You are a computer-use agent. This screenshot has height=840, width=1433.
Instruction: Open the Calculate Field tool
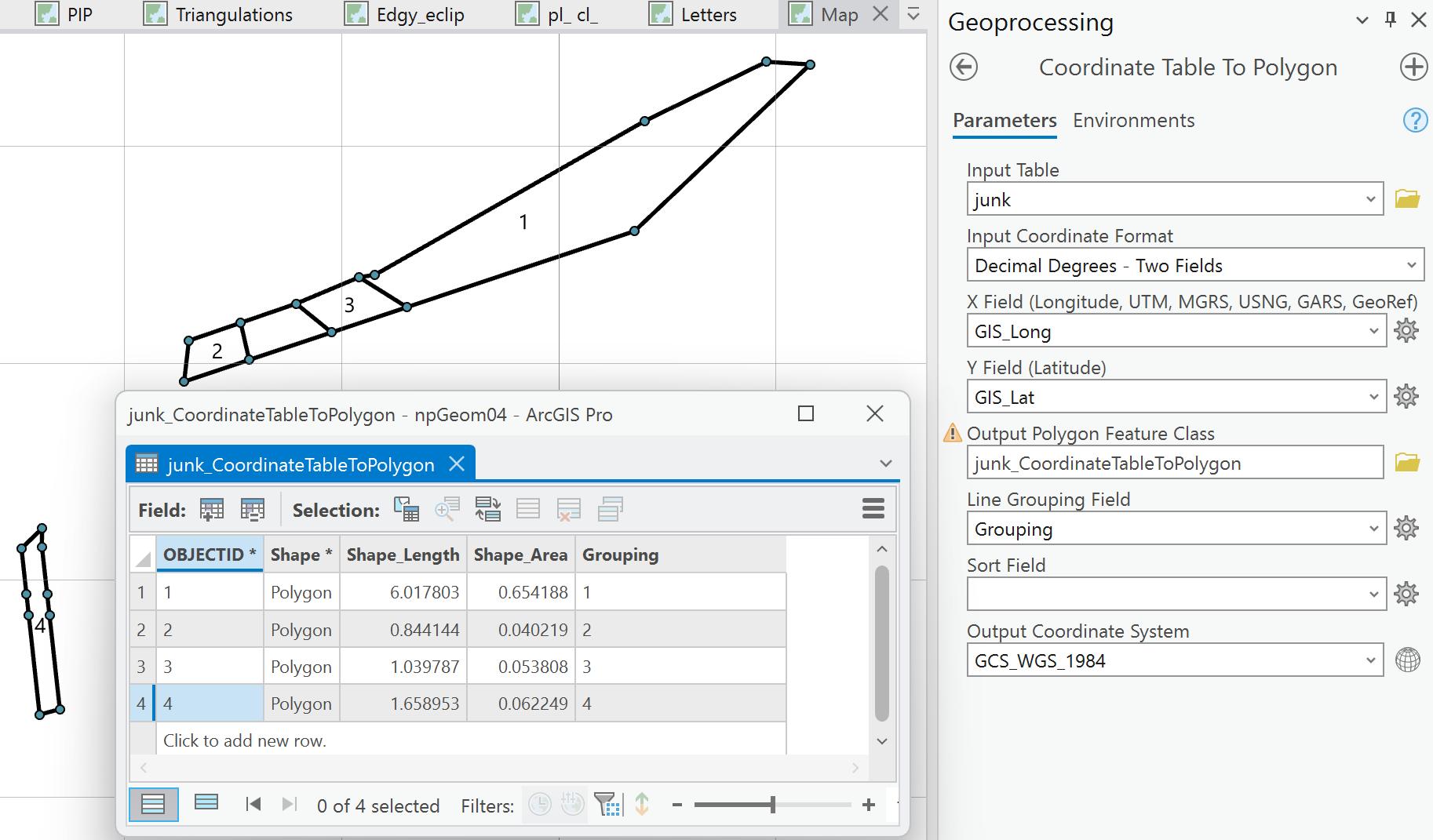click(253, 509)
